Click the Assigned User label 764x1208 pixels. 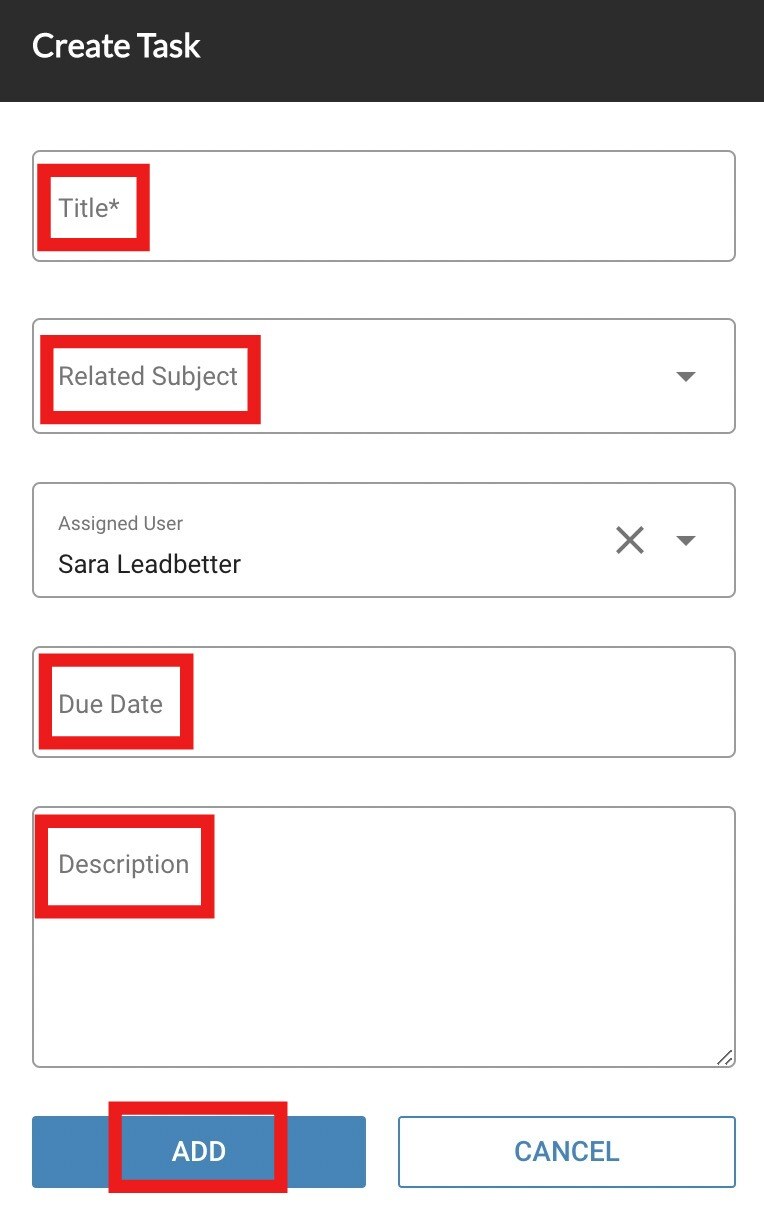pos(121,523)
